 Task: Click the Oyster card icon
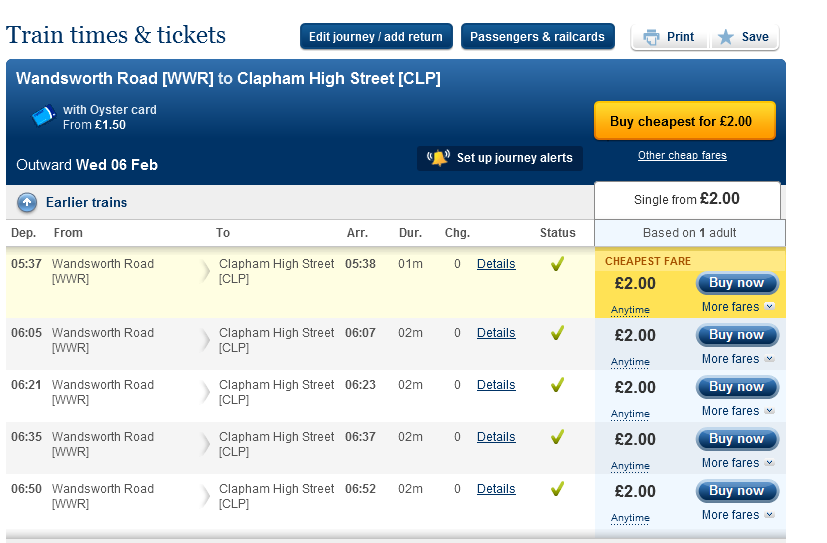click(x=43, y=115)
